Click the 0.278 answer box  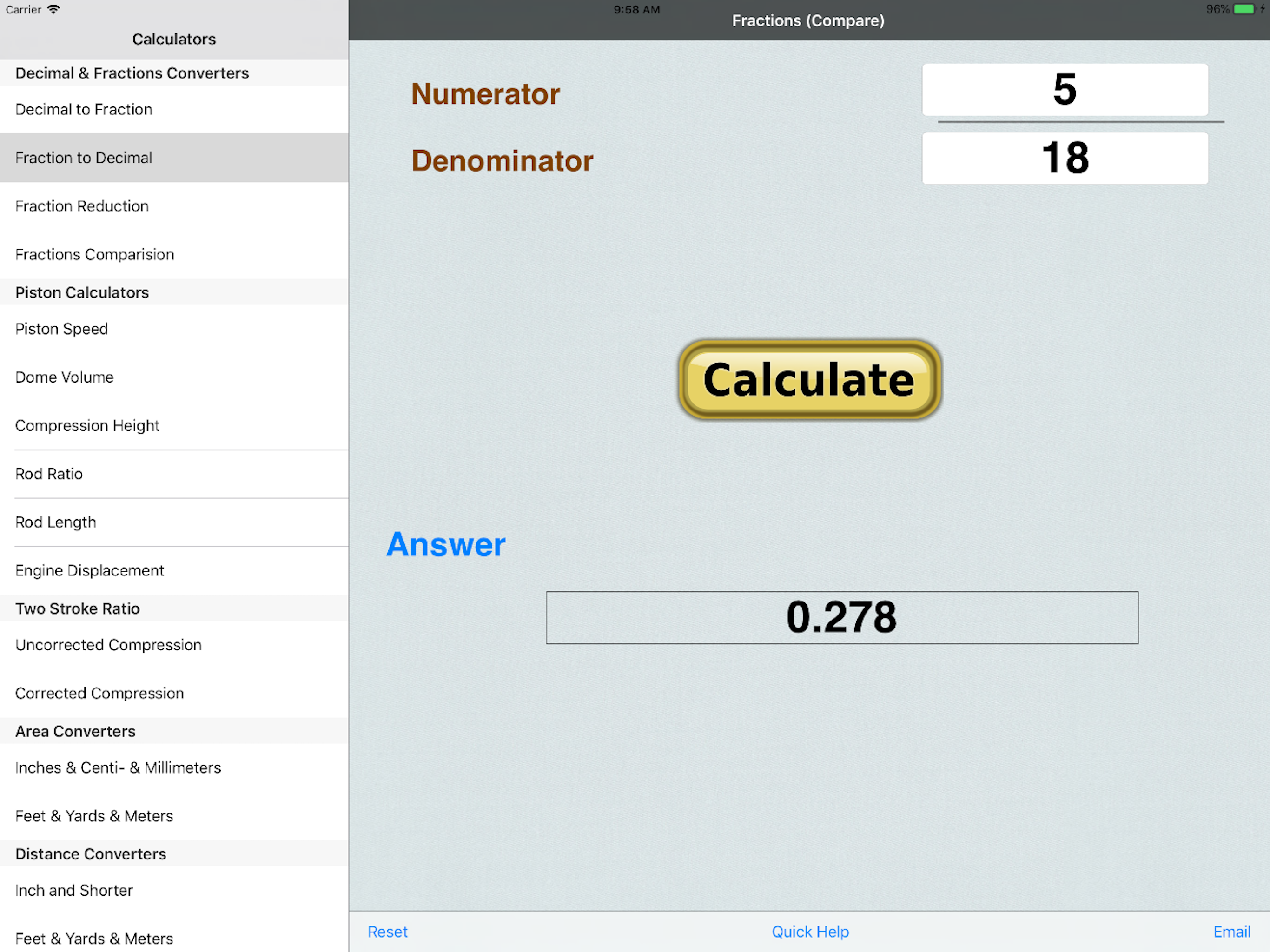(x=842, y=617)
